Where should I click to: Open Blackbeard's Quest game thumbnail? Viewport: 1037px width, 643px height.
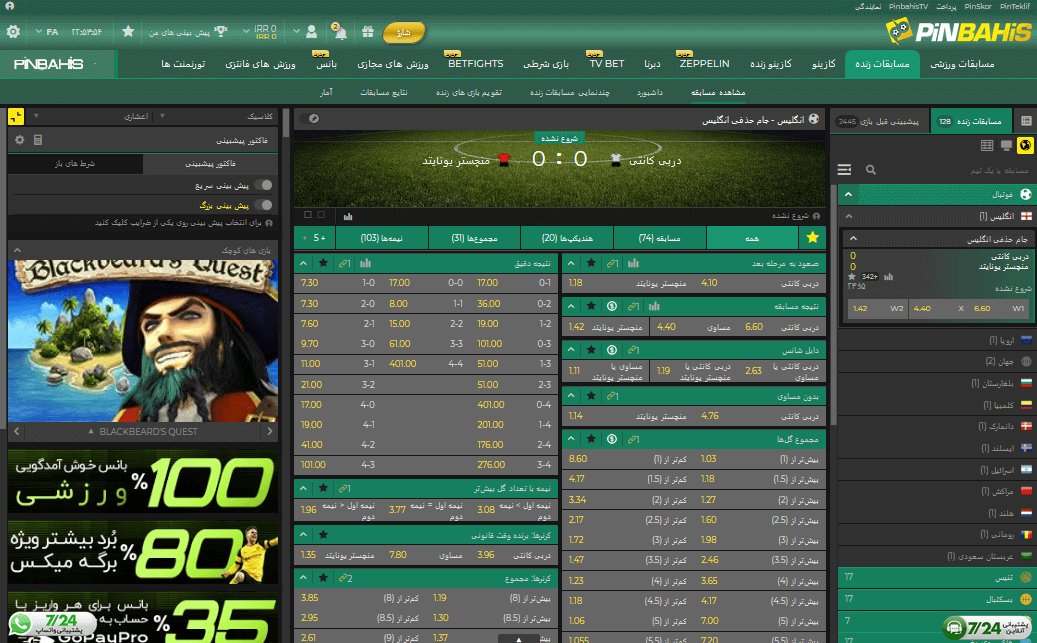point(143,340)
